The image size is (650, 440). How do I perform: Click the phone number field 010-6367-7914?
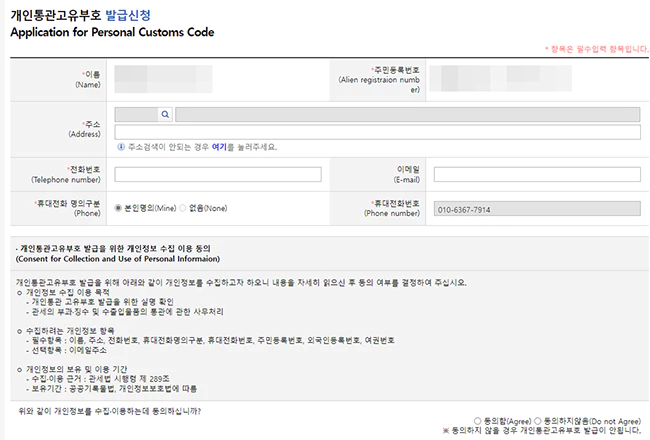pos(537,209)
